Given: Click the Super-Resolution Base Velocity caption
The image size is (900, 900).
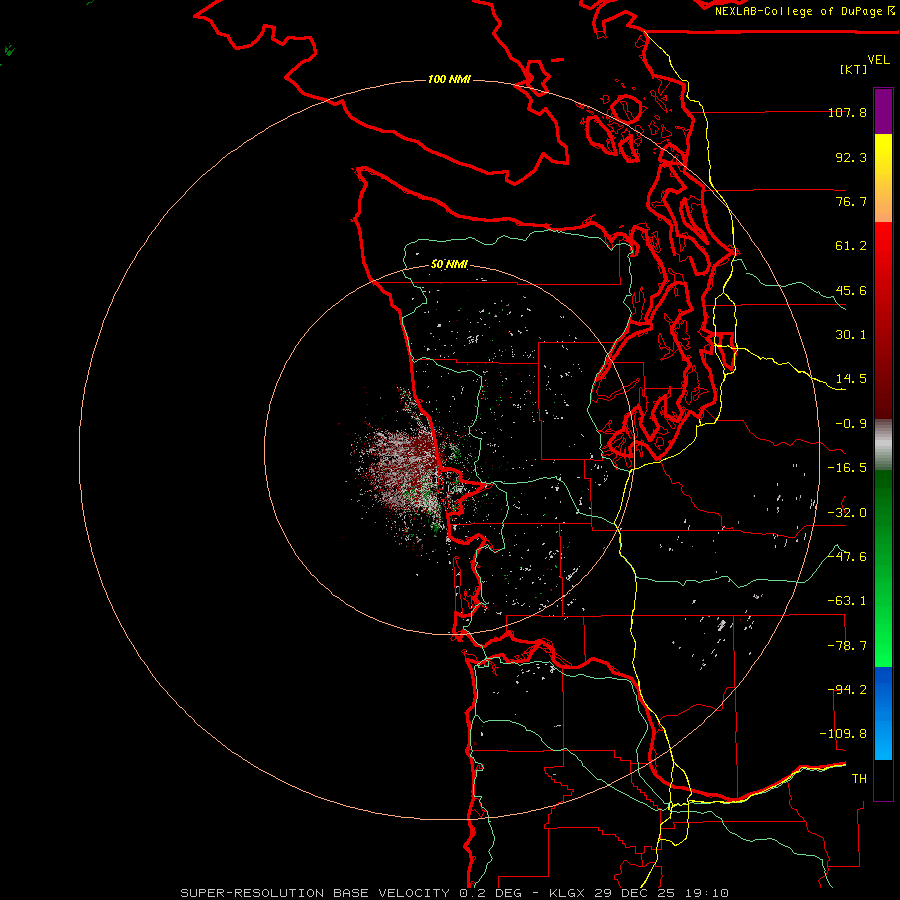Looking at the screenshot, I should coord(454,893).
